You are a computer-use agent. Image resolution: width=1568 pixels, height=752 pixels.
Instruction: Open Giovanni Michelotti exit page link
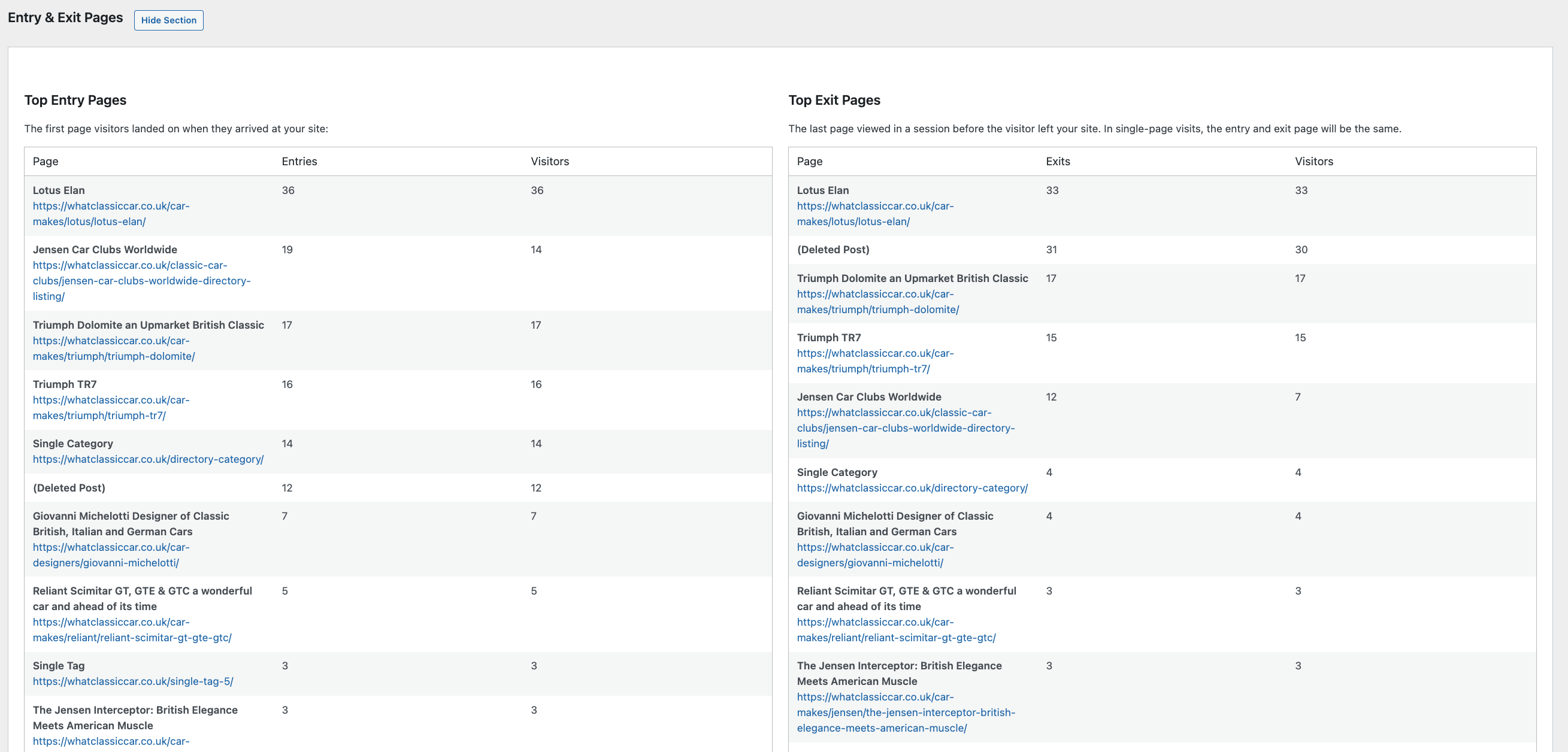874,548
